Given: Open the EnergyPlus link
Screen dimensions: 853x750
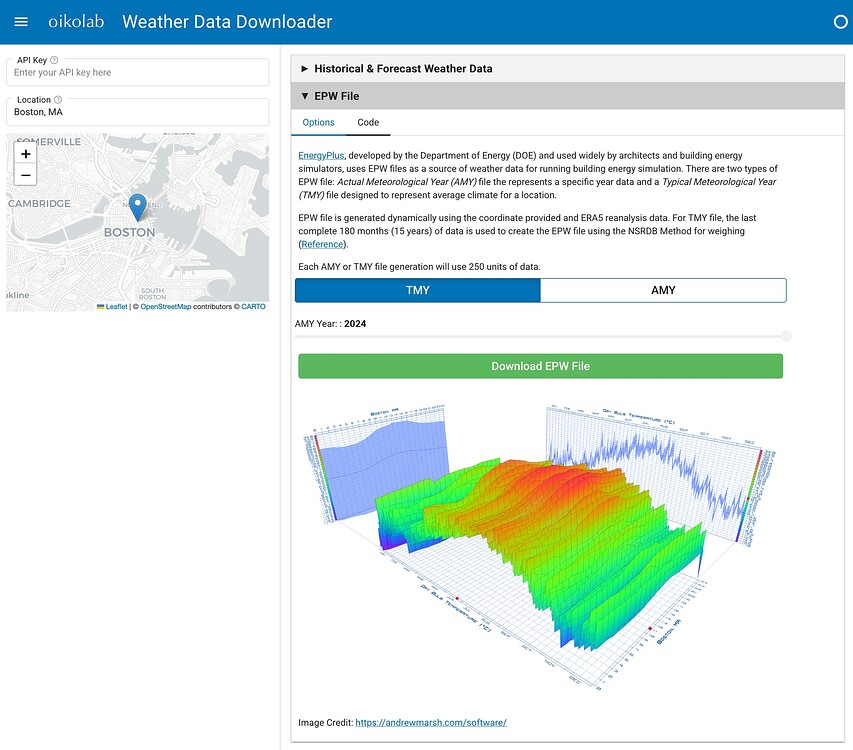Looking at the screenshot, I should tap(321, 156).
